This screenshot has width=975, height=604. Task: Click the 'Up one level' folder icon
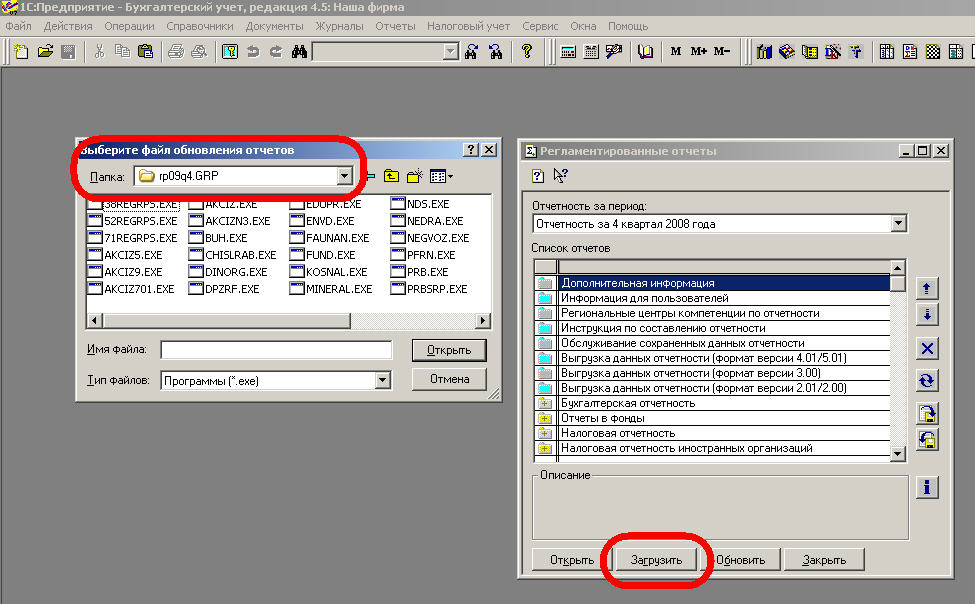pos(390,177)
